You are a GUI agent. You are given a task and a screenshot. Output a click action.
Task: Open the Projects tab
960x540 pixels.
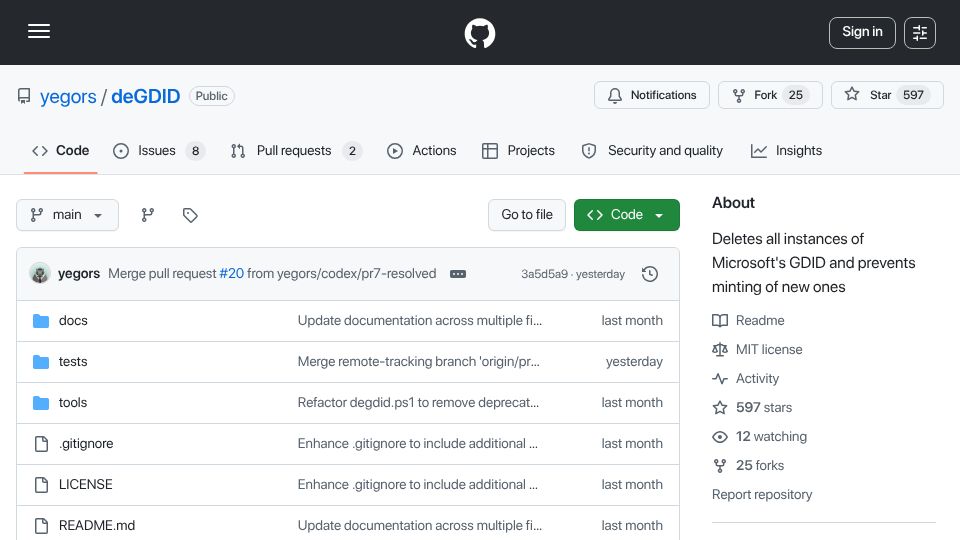[518, 151]
